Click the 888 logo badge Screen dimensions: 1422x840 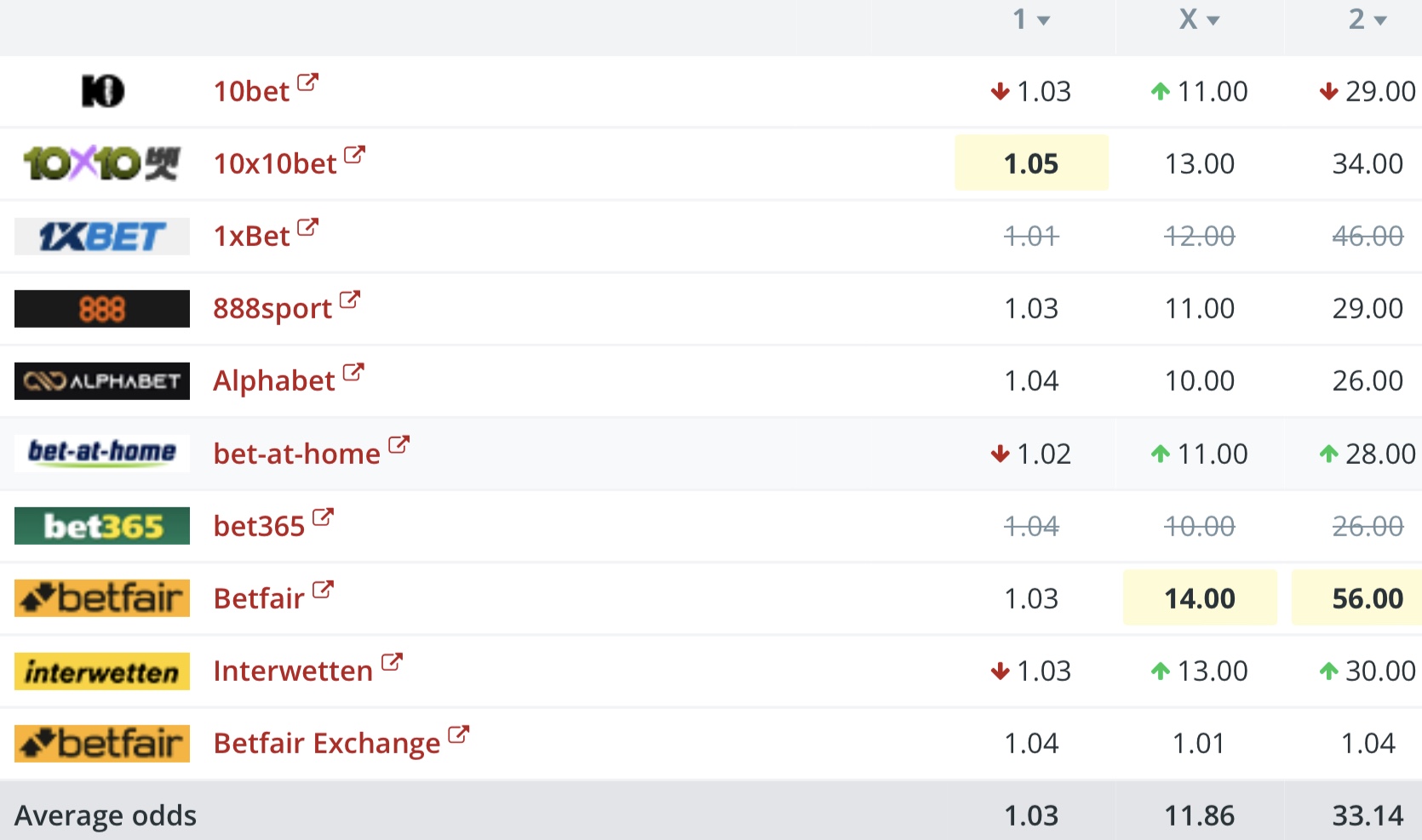click(x=102, y=308)
